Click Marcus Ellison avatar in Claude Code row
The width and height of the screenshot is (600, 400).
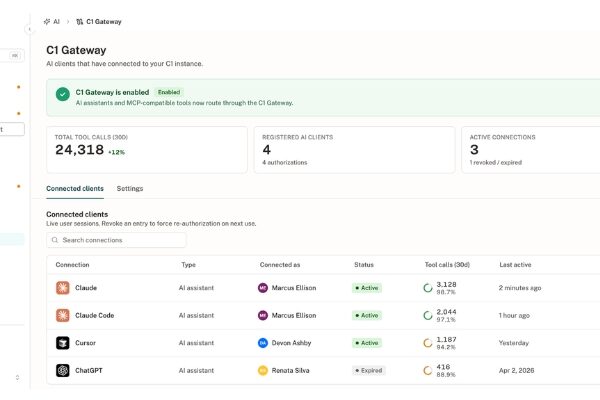(263, 315)
